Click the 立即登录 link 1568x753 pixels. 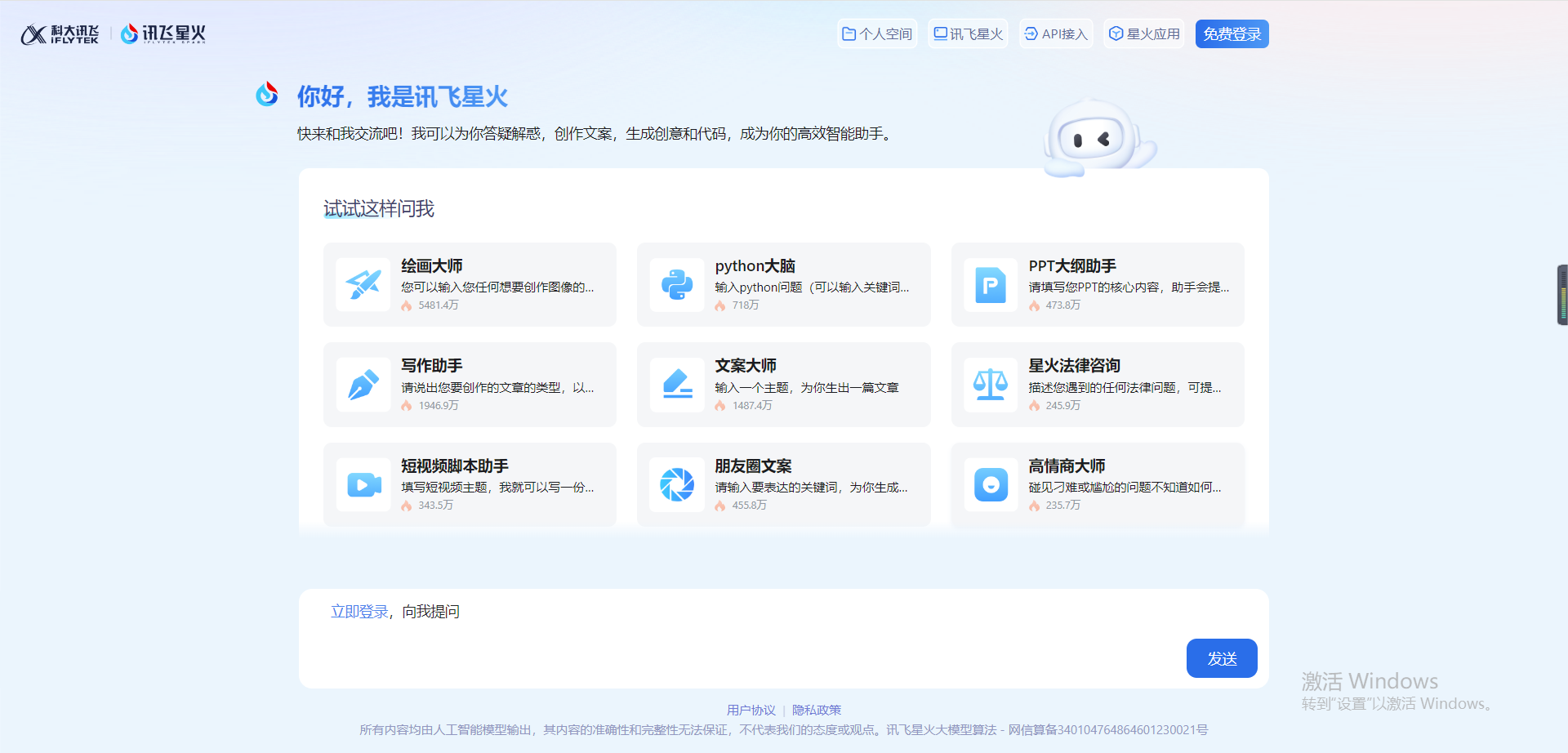(359, 612)
